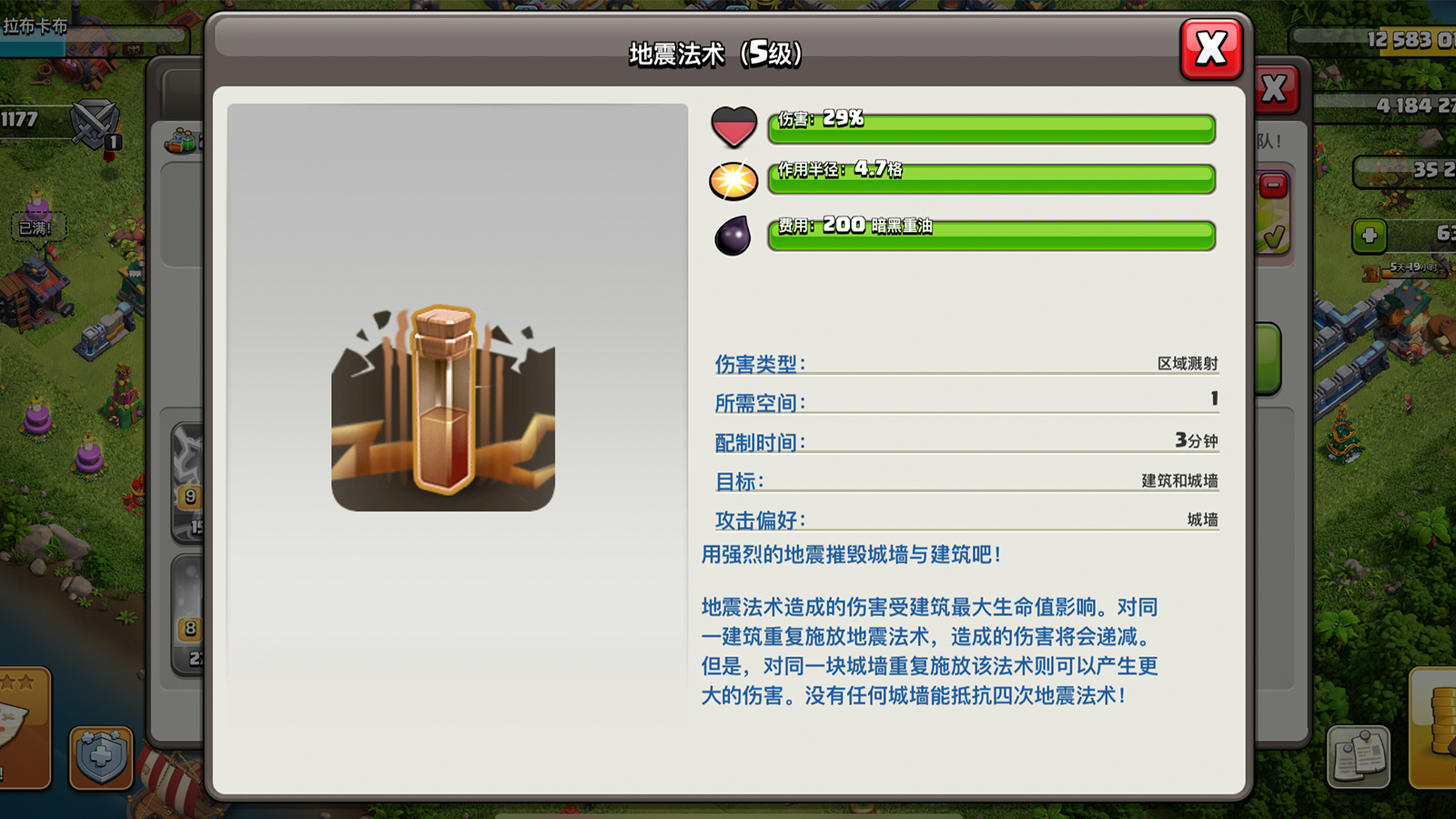Click the 作用半径 4.7格 bar

click(x=992, y=178)
